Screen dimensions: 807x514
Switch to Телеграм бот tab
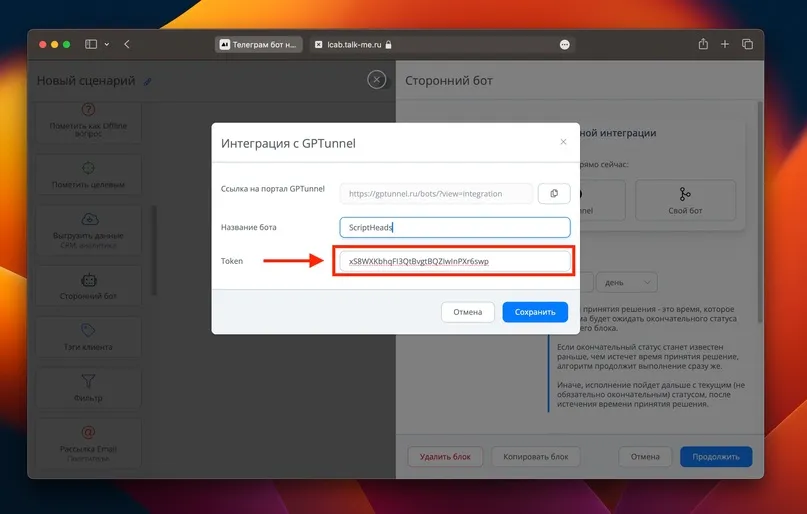258,45
